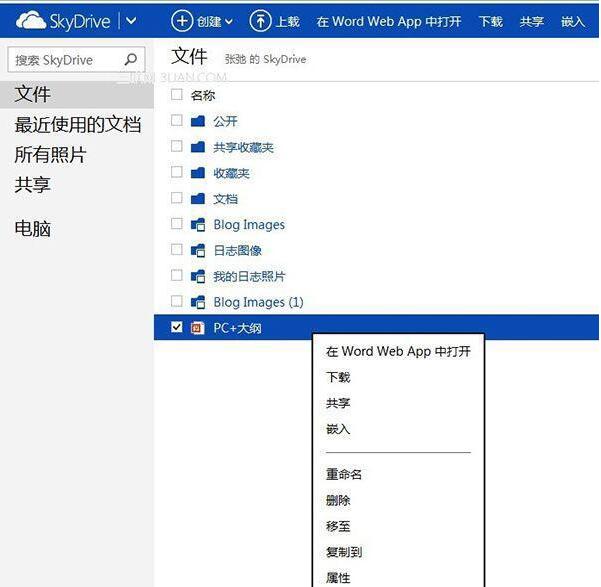Open 所有照片 in the sidebar
This screenshot has height=587, width=601.
tap(50, 155)
